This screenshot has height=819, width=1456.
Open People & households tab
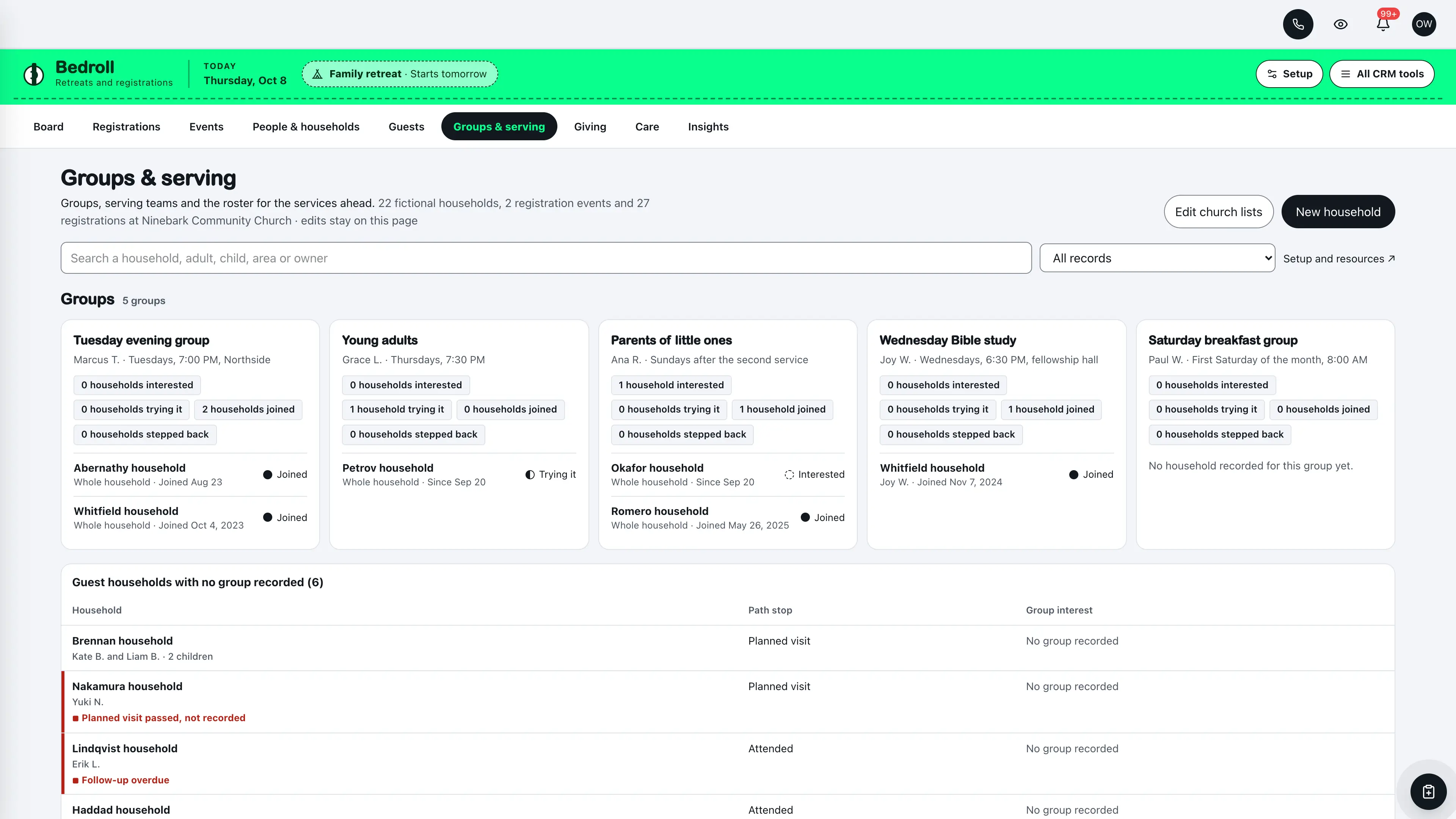coord(306,127)
